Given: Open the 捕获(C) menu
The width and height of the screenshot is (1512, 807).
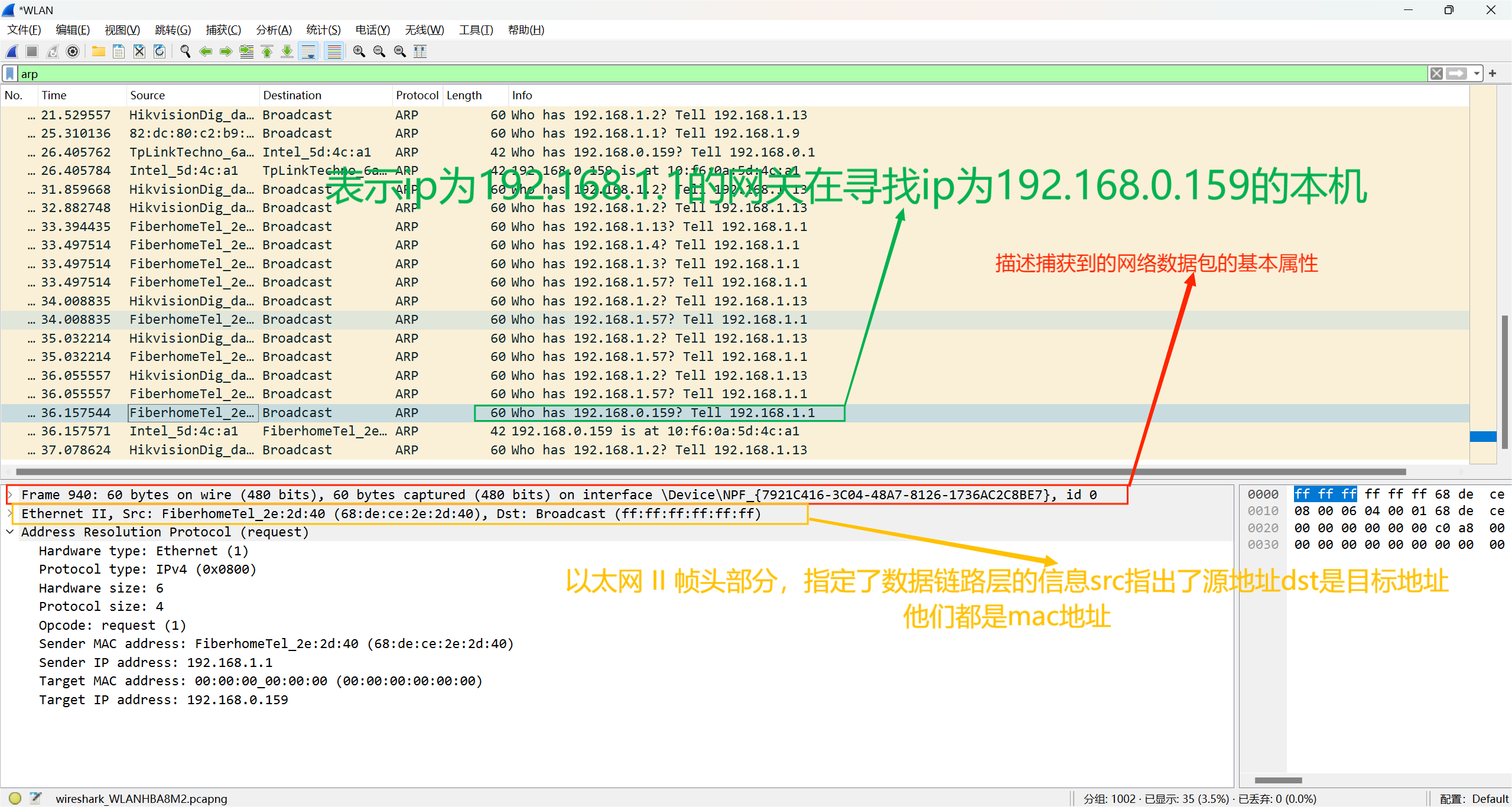Looking at the screenshot, I should point(223,30).
